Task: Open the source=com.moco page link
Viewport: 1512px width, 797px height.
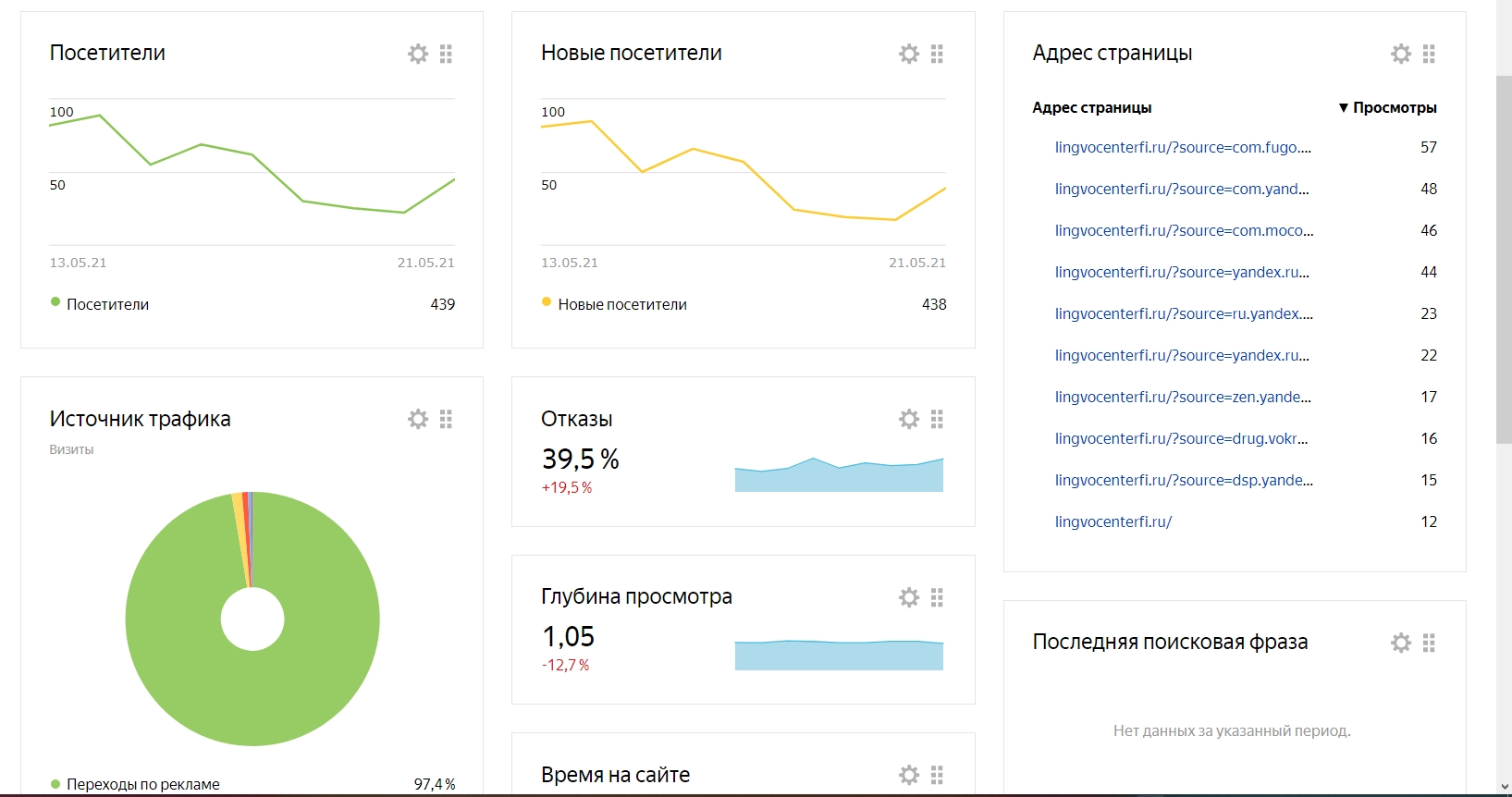Action: [x=1184, y=230]
